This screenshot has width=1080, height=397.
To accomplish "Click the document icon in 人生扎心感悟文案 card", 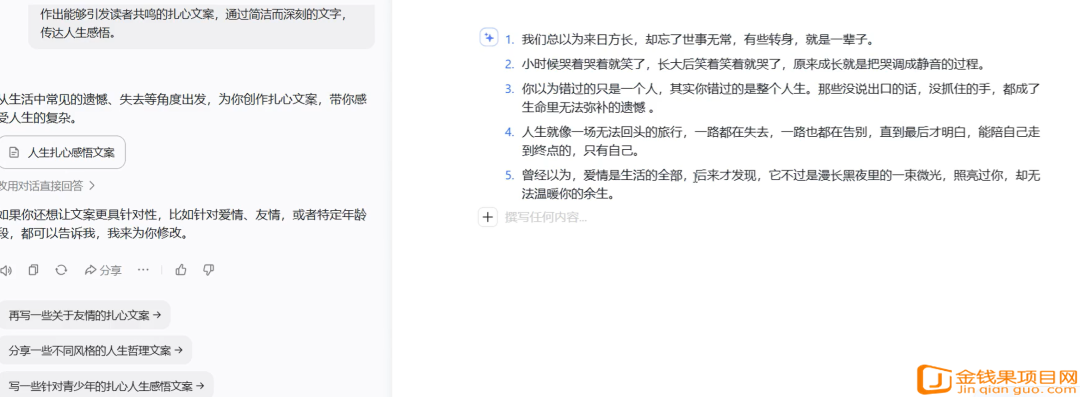I will point(14,153).
